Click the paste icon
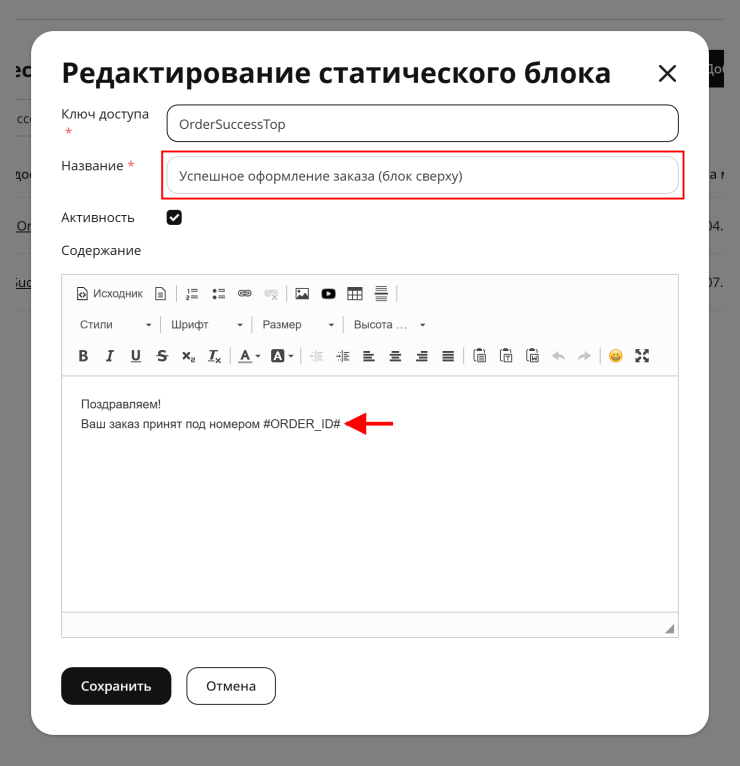Screen dimensions: 740x766 tap(480, 356)
